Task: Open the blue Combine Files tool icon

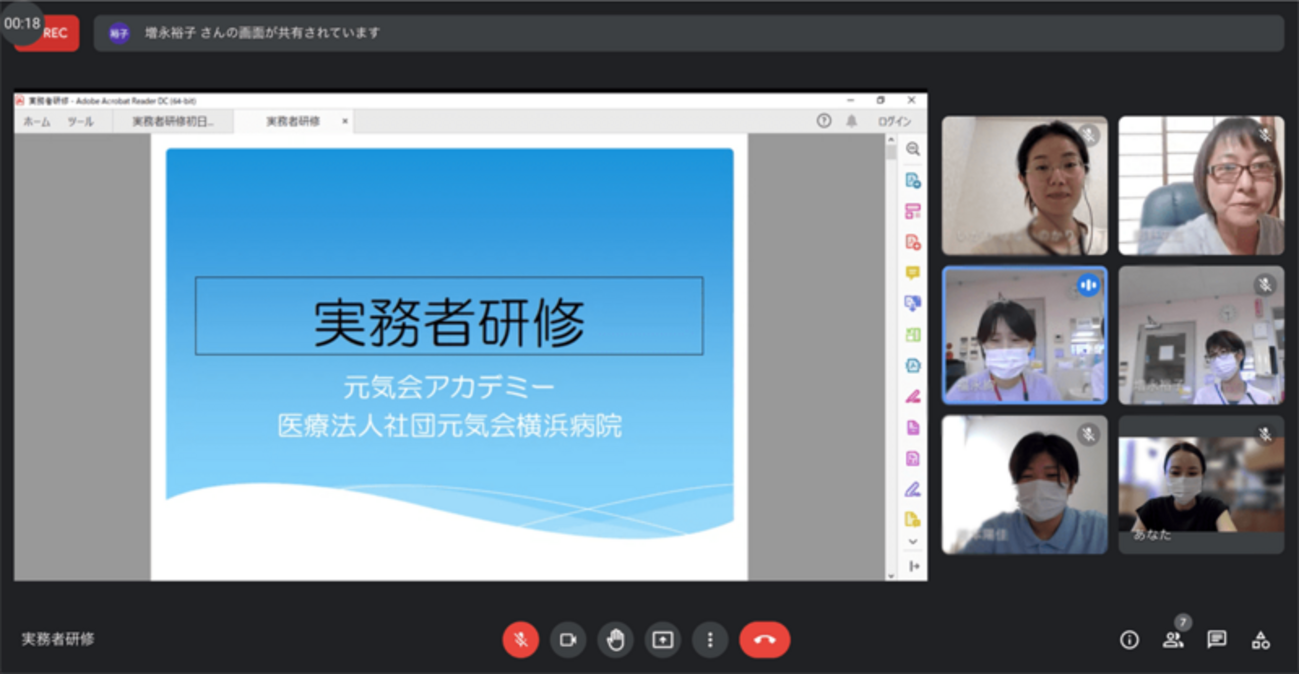Action: coord(913,304)
